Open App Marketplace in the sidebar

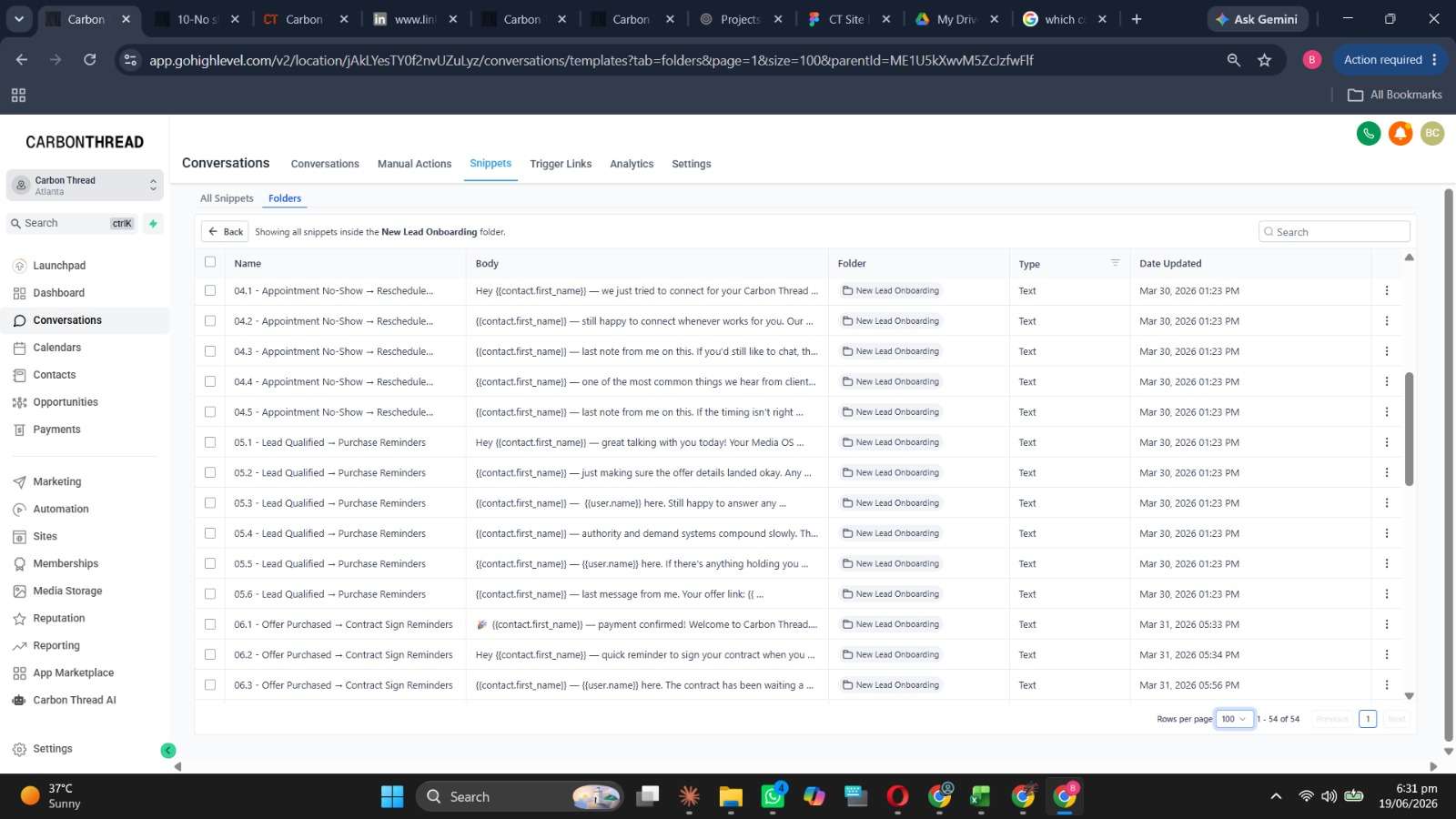(x=73, y=672)
